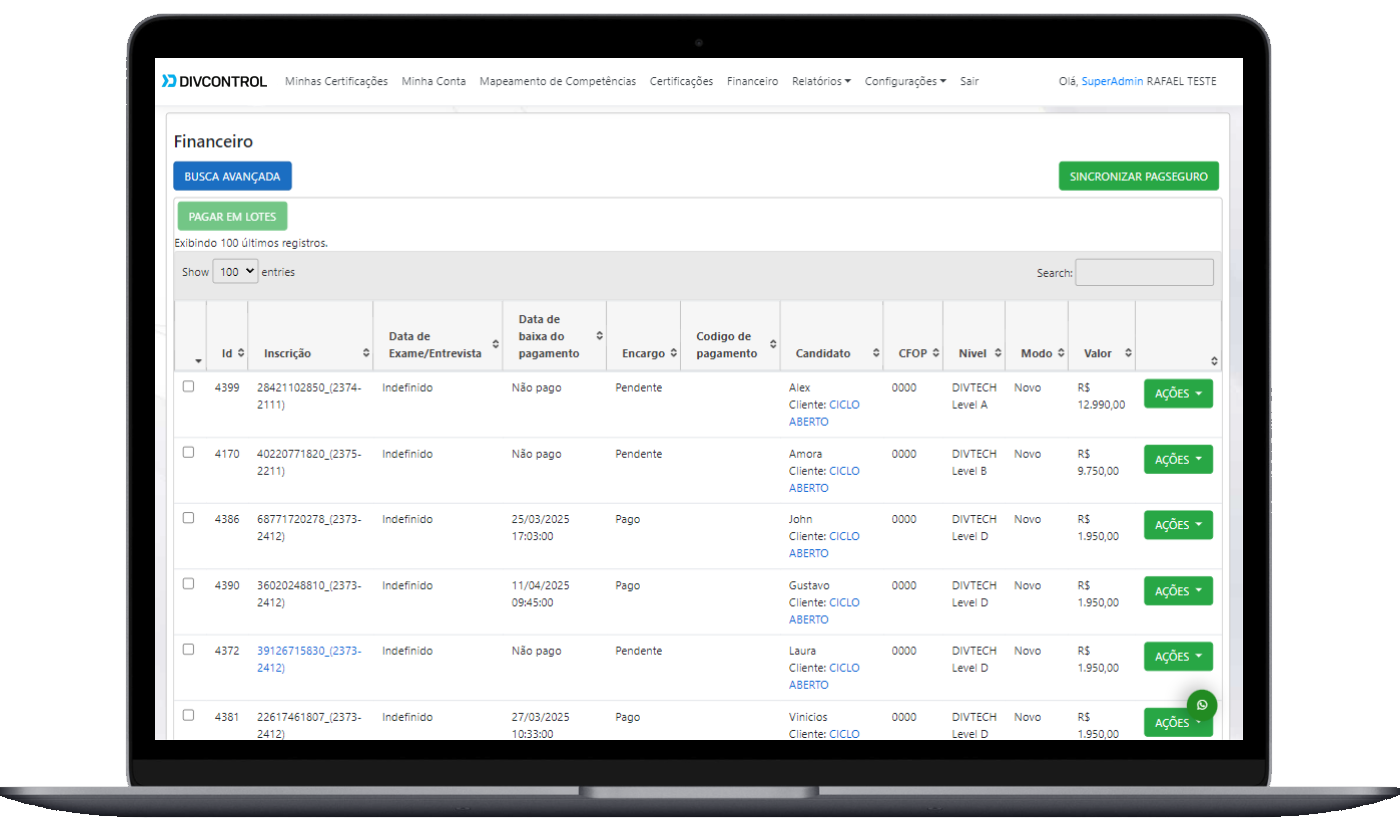The image size is (1400, 823).
Task: Click the BUSCA AVANÇADA button
Action: pos(232,176)
